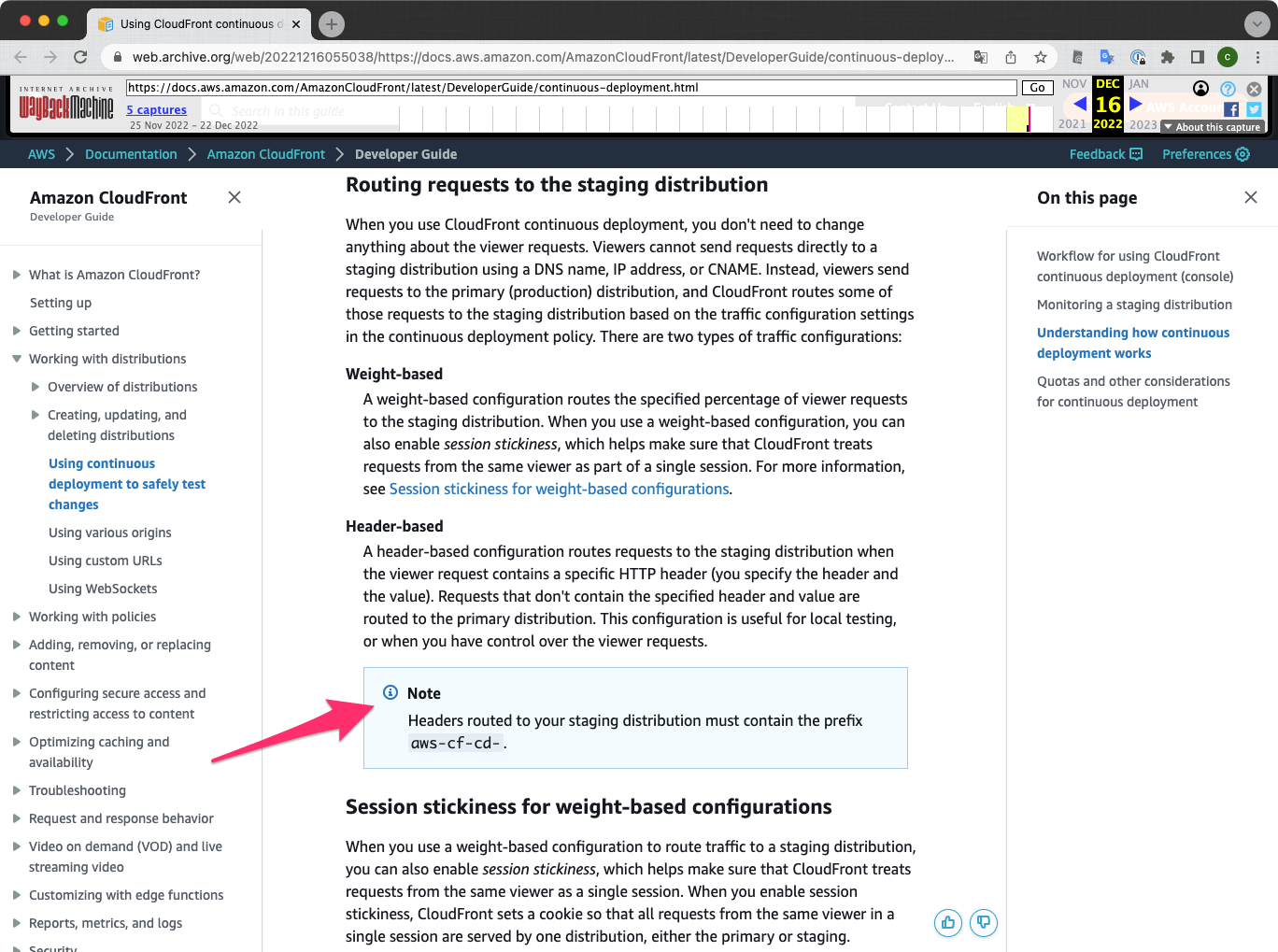
Task: Click the Note info icon
Action: [x=390, y=692]
